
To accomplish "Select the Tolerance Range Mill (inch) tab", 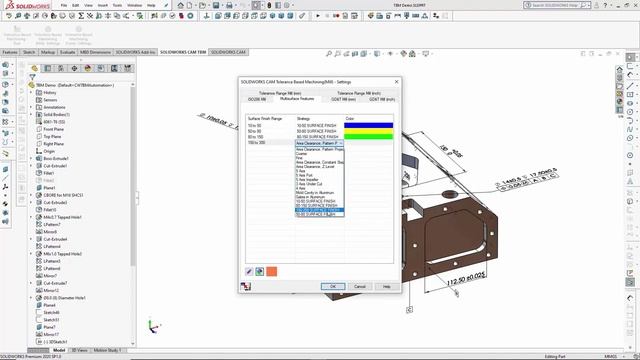I will pos(359,93).
